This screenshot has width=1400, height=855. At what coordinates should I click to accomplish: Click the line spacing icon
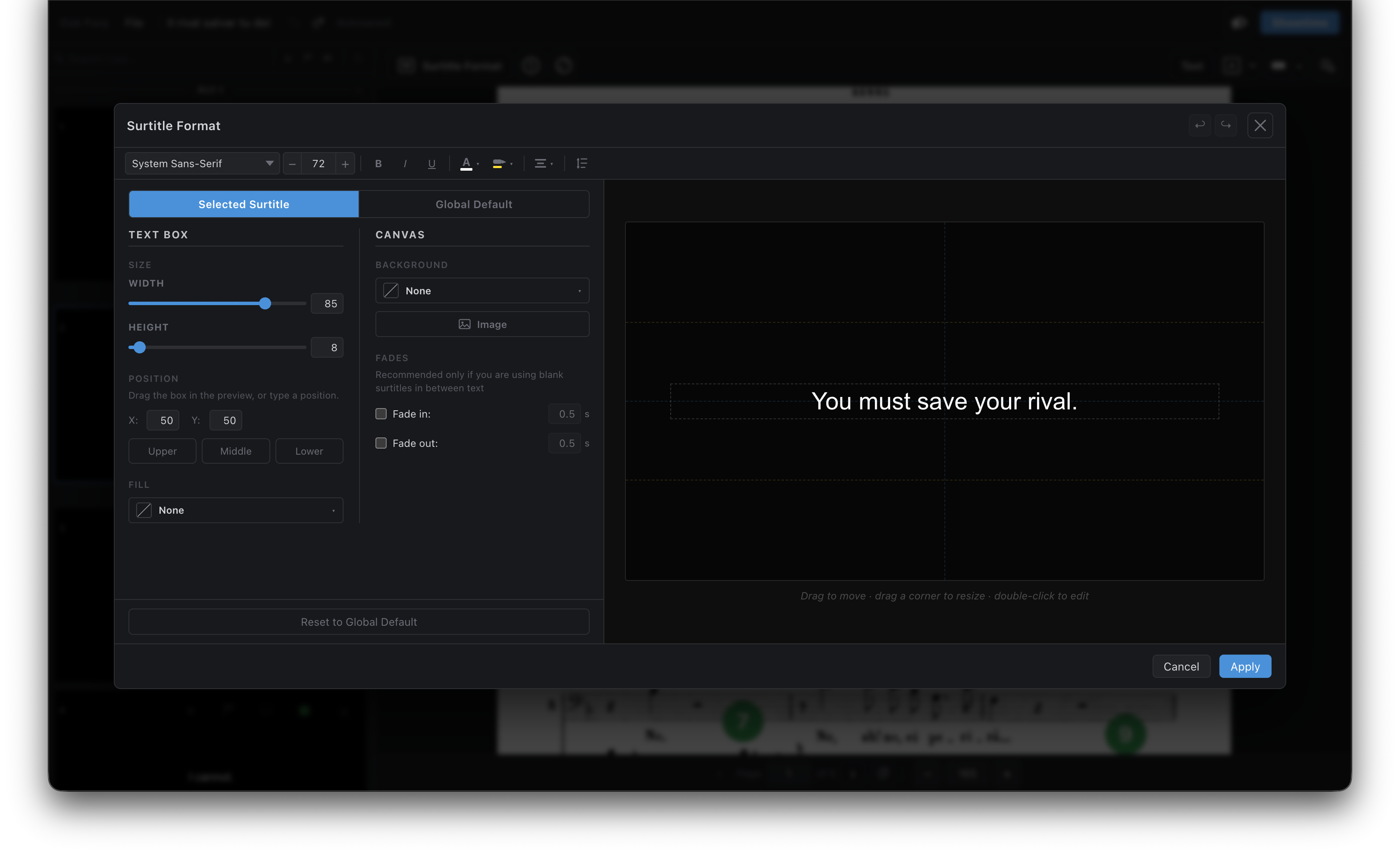tap(581, 164)
